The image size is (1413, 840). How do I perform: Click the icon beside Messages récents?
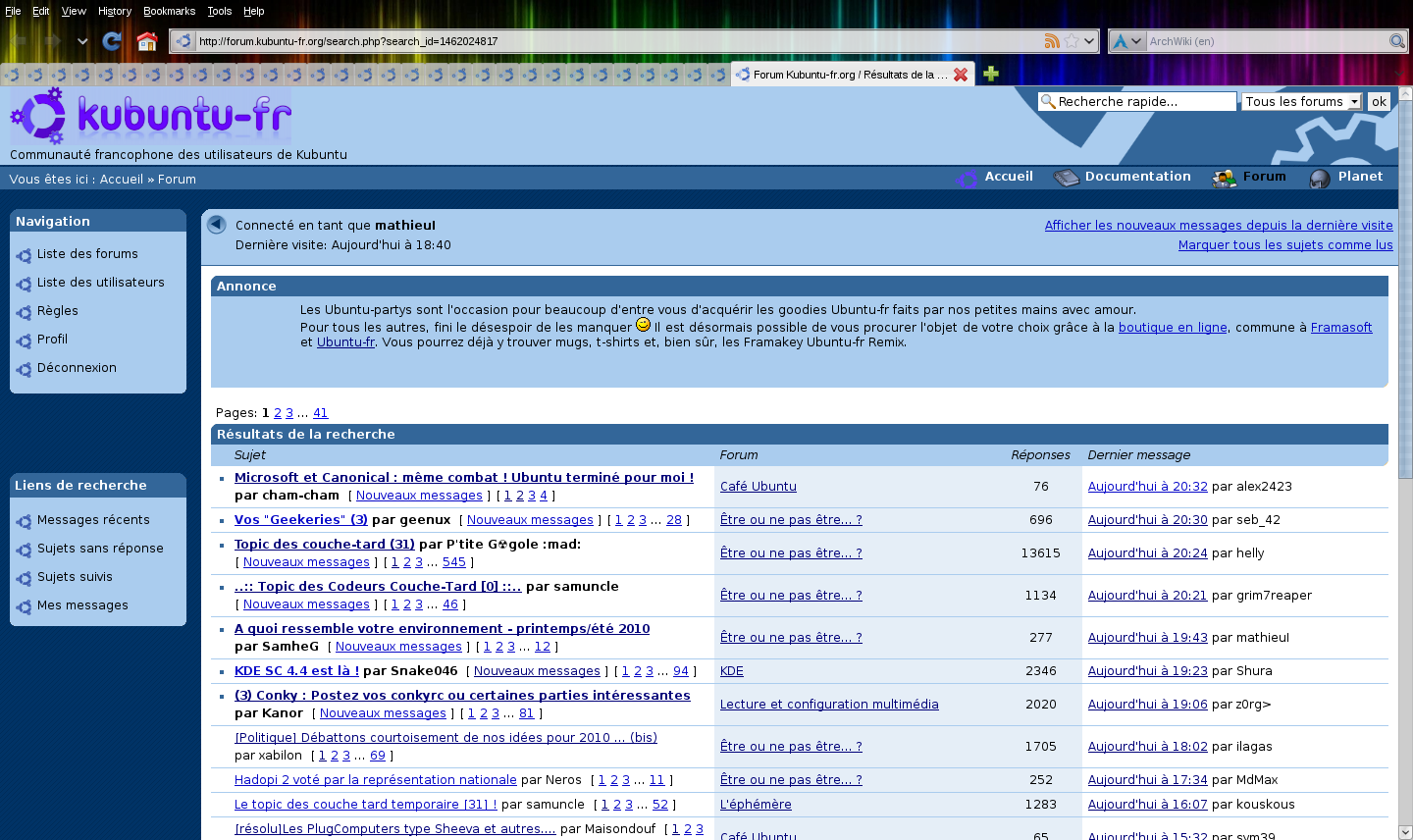(24, 521)
